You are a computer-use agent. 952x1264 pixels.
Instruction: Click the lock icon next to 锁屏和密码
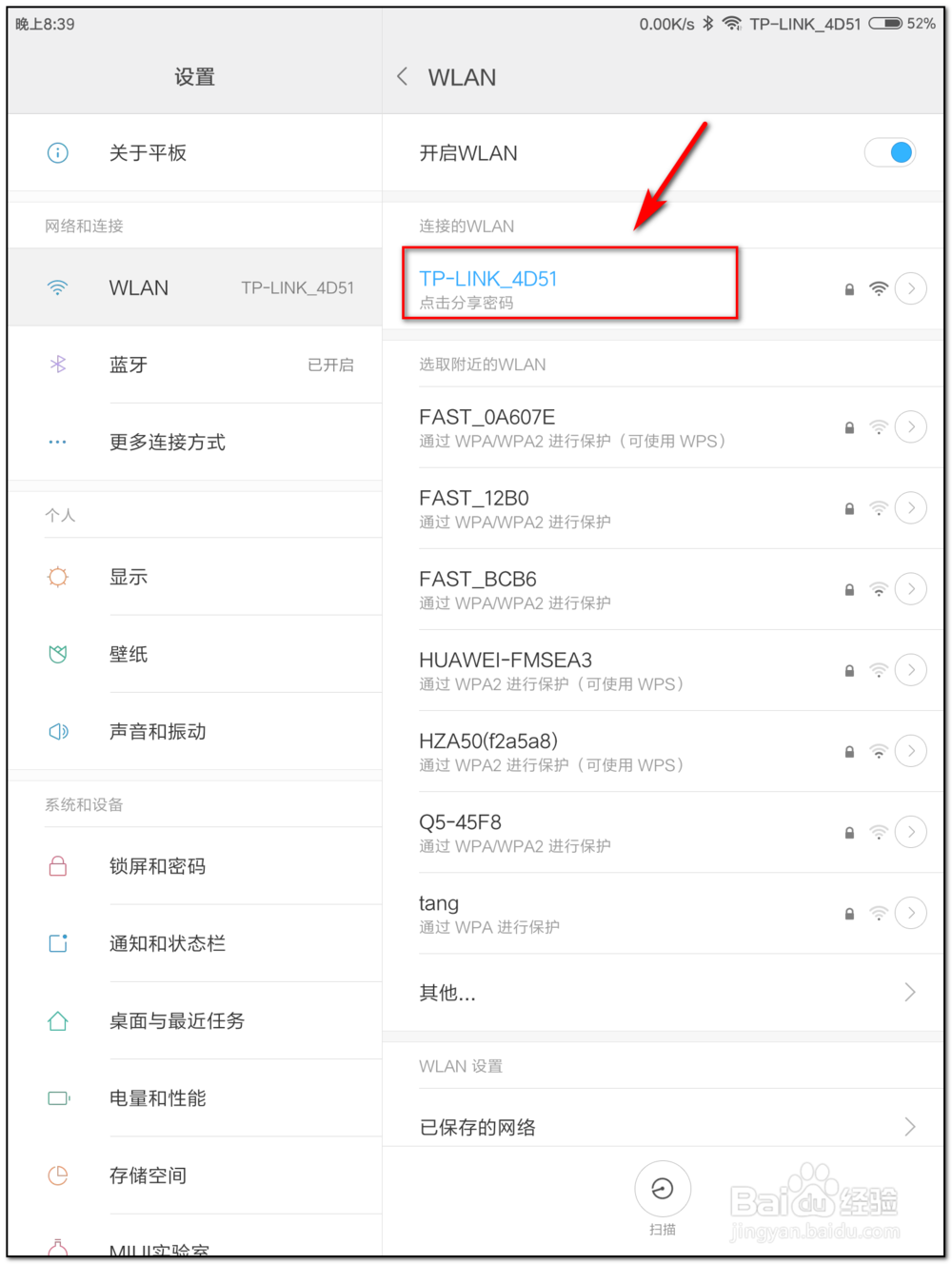(58, 866)
